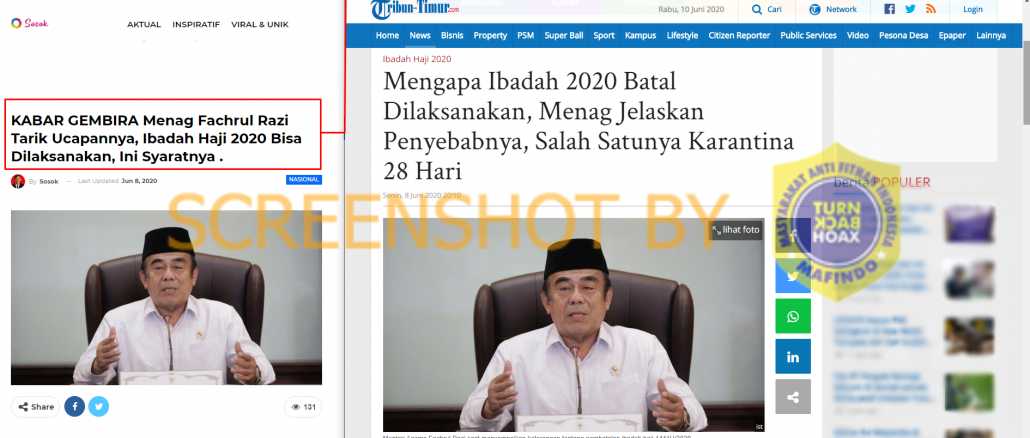
Task: Select the News tab
Action: click(x=420, y=35)
